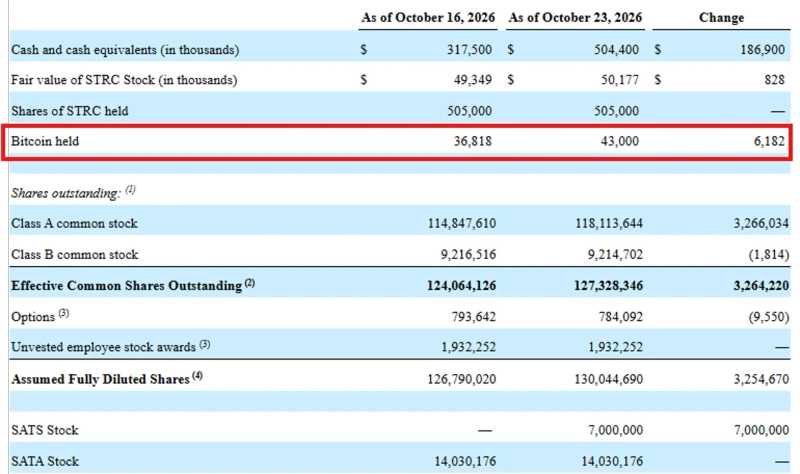800x474 pixels.
Task: Click the Class A value 114,847,610
Action: [462, 223]
